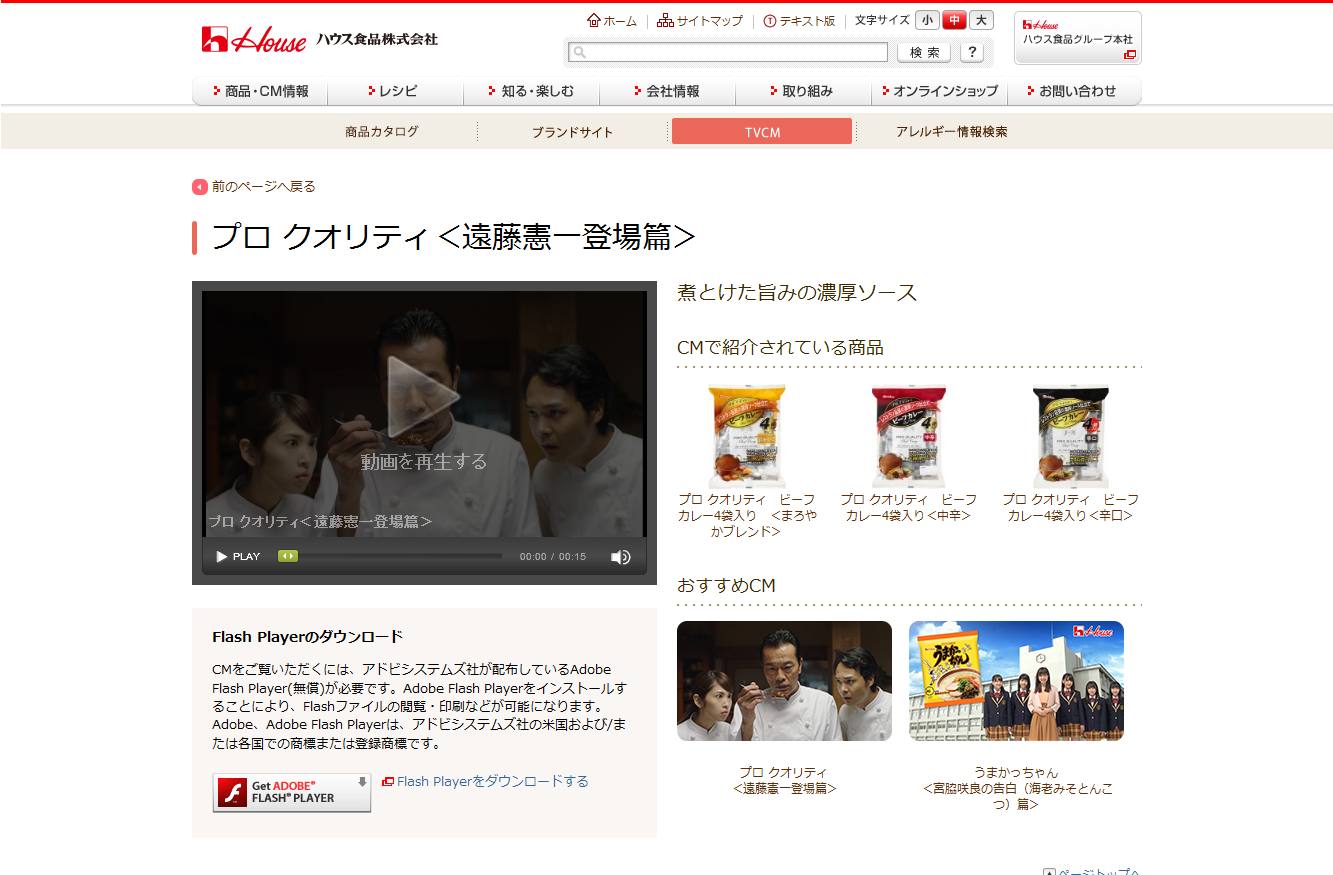Select the 商品カタログ tab
The width and height of the screenshot is (1333, 875).
tap(382, 131)
